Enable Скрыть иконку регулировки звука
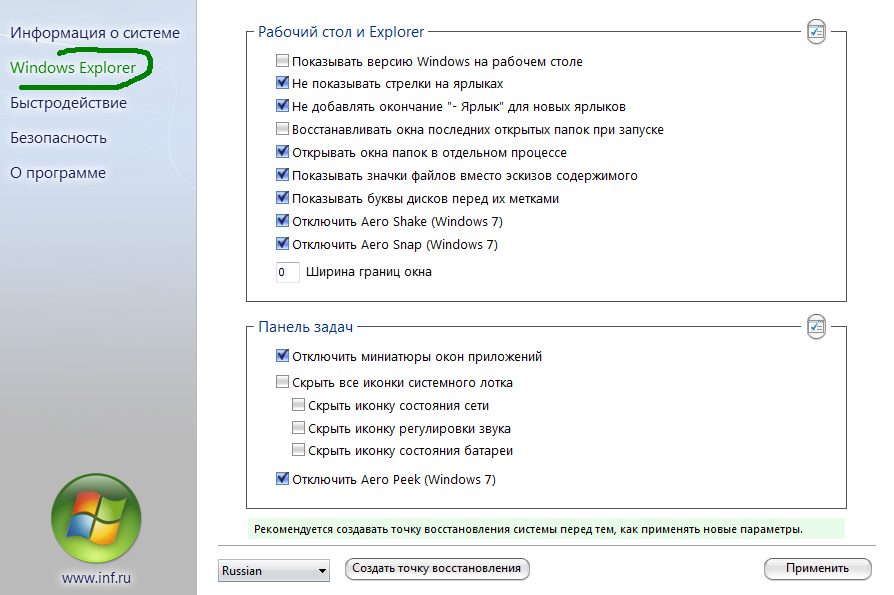 tap(298, 427)
